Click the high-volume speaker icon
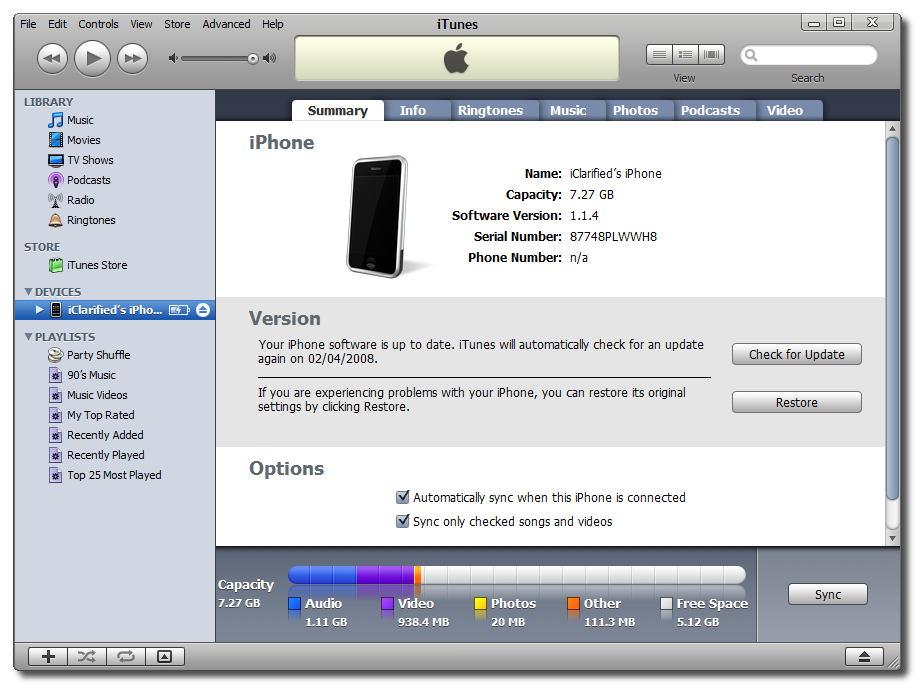 point(269,58)
